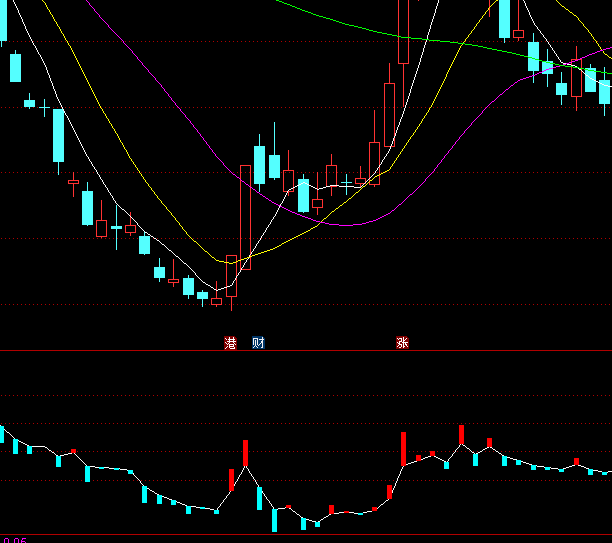Click the red indicator bar above the 涨 marker
The image size is (612, 543).
tap(404, 448)
